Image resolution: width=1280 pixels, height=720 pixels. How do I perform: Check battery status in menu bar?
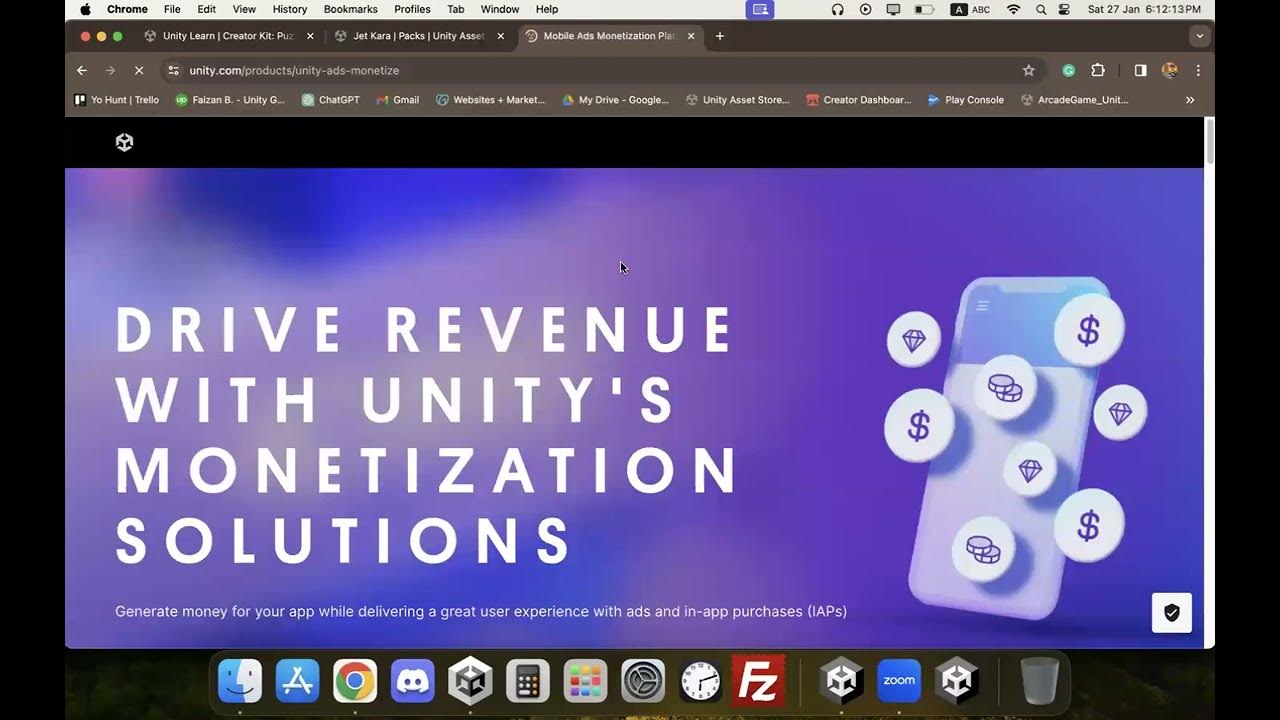(925, 9)
